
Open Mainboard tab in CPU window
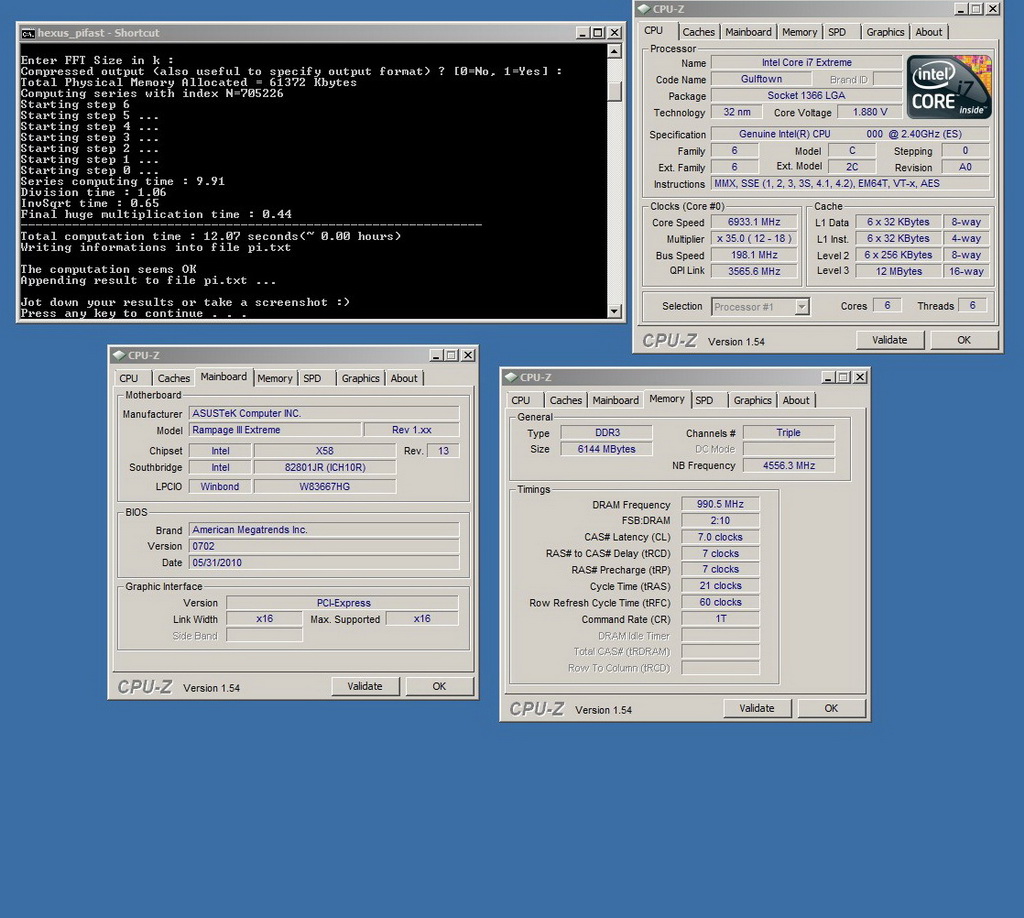(x=748, y=32)
